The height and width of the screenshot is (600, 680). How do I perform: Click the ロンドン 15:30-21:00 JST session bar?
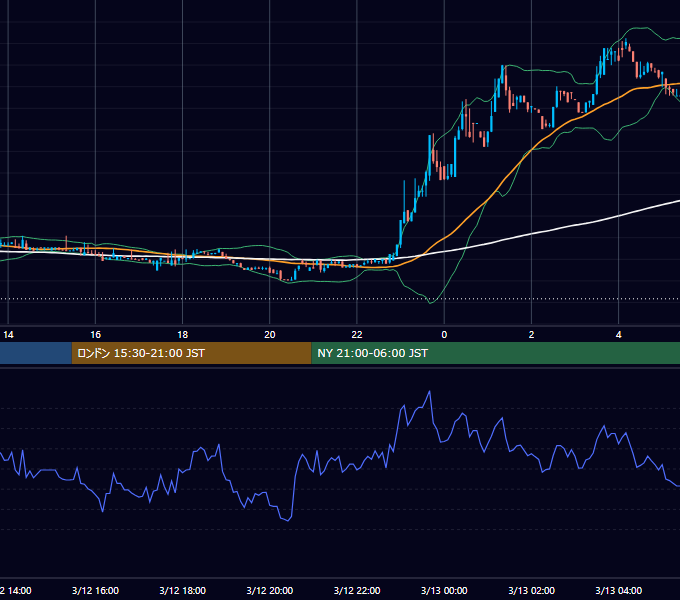pyautogui.click(x=191, y=353)
